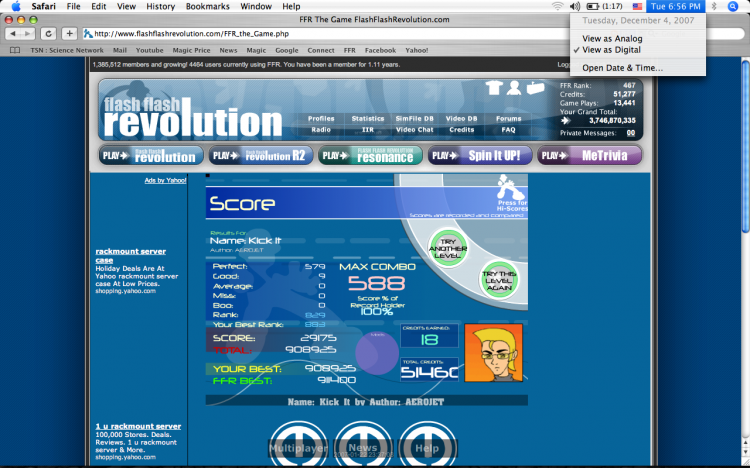Check the battery status icon

pyautogui.click(x=593, y=6)
